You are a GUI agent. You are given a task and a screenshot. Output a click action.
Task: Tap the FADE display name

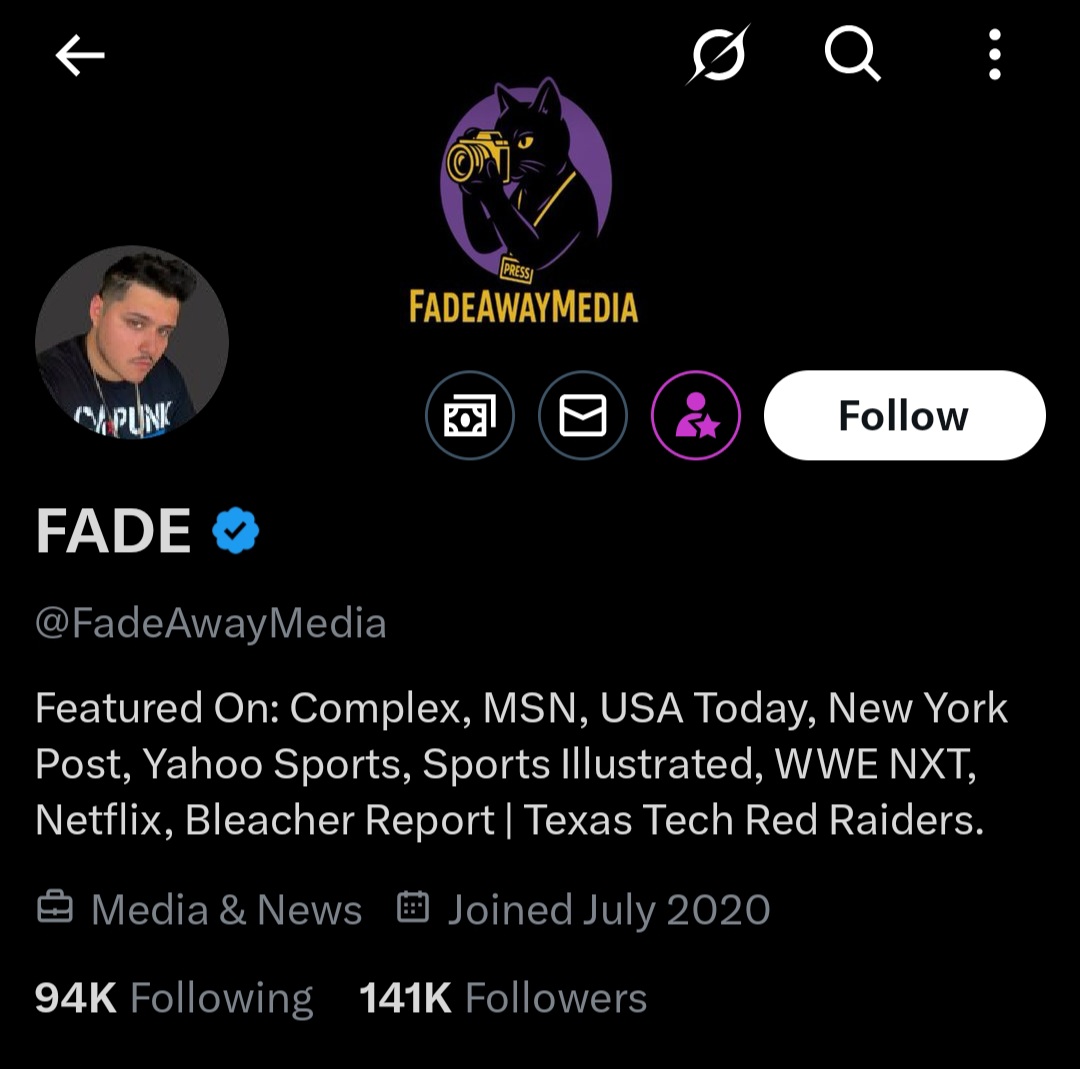[x=113, y=531]
